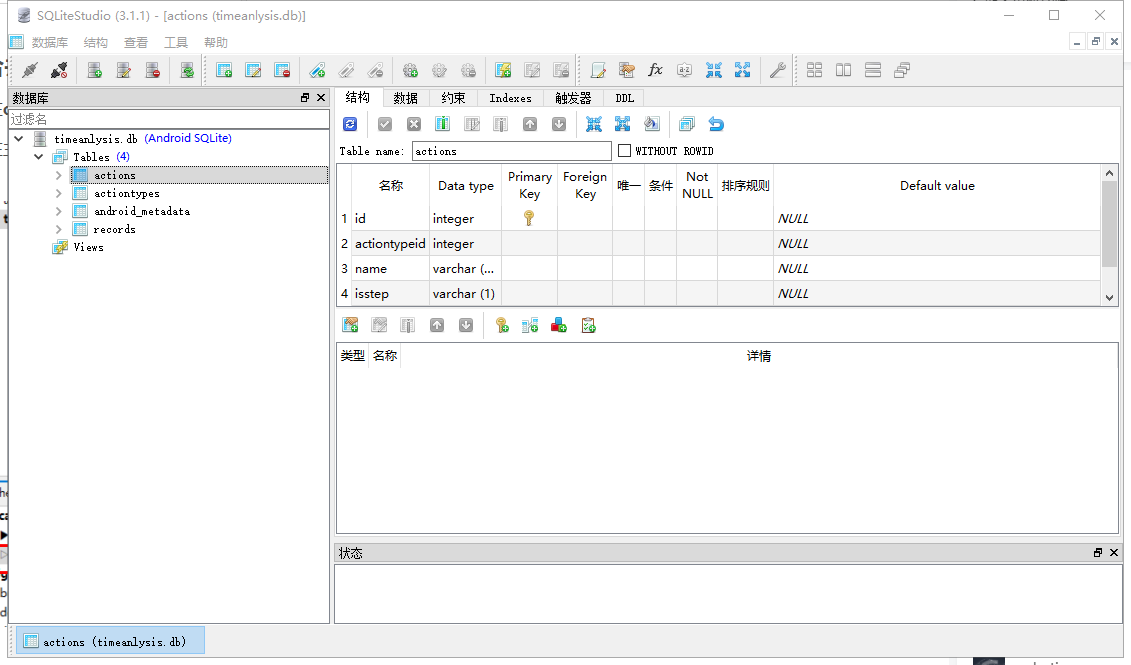Tile windows horizontally icon
The height and width of the screenshot is (665, 1131).
873,70
